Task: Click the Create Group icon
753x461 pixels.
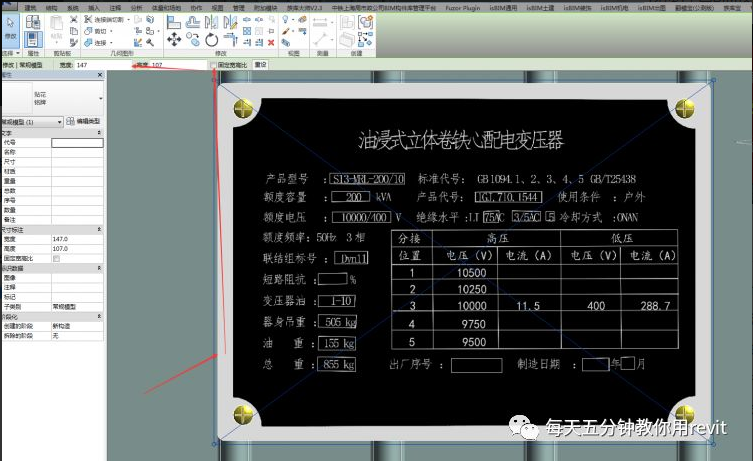Action: 365,22
